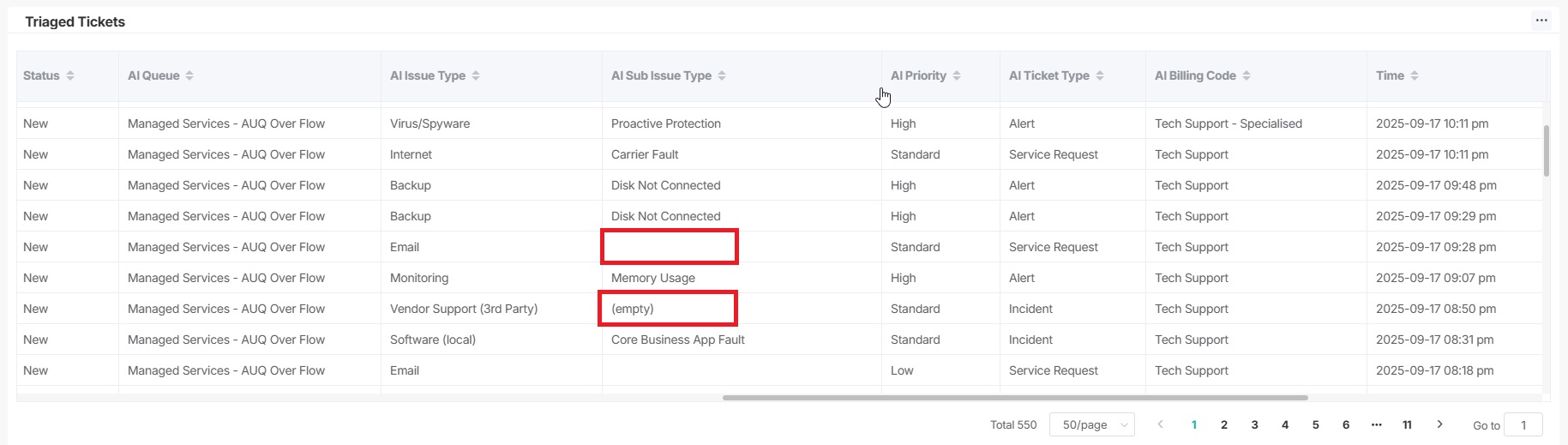Click the previous page arrow

click(x=1161, y=424)
